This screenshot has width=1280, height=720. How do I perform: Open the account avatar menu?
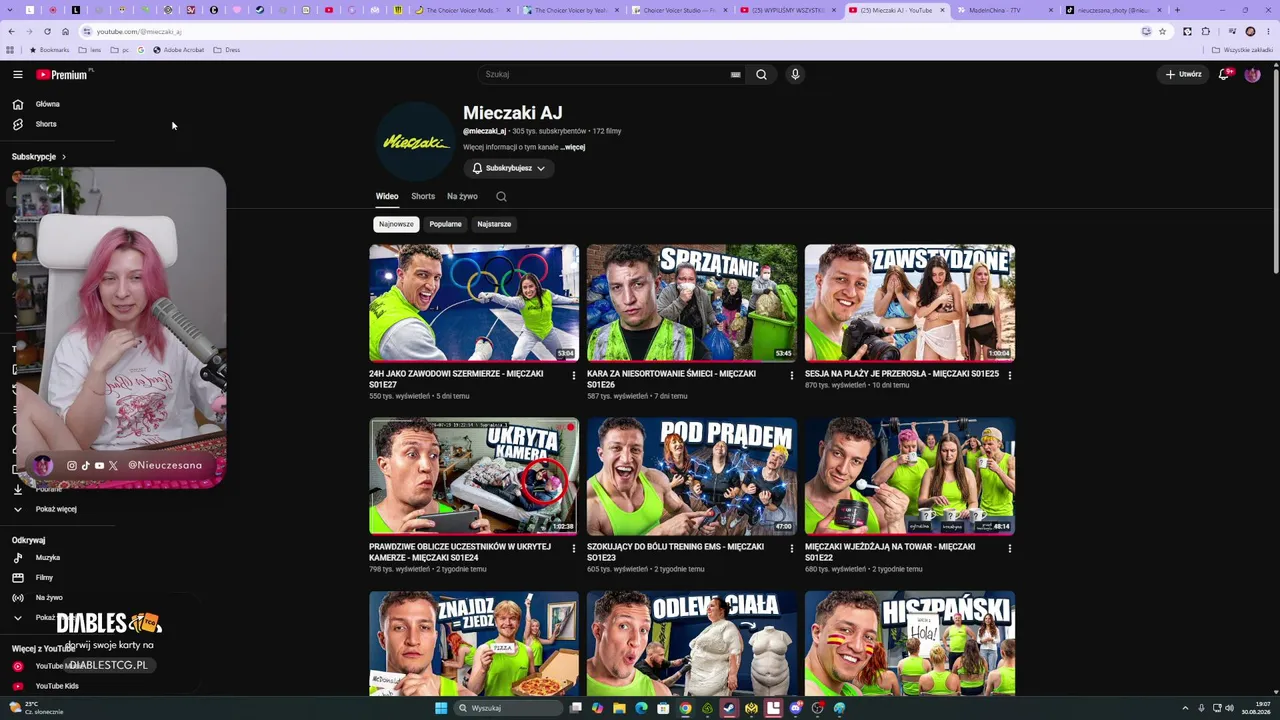point(1252,74)
